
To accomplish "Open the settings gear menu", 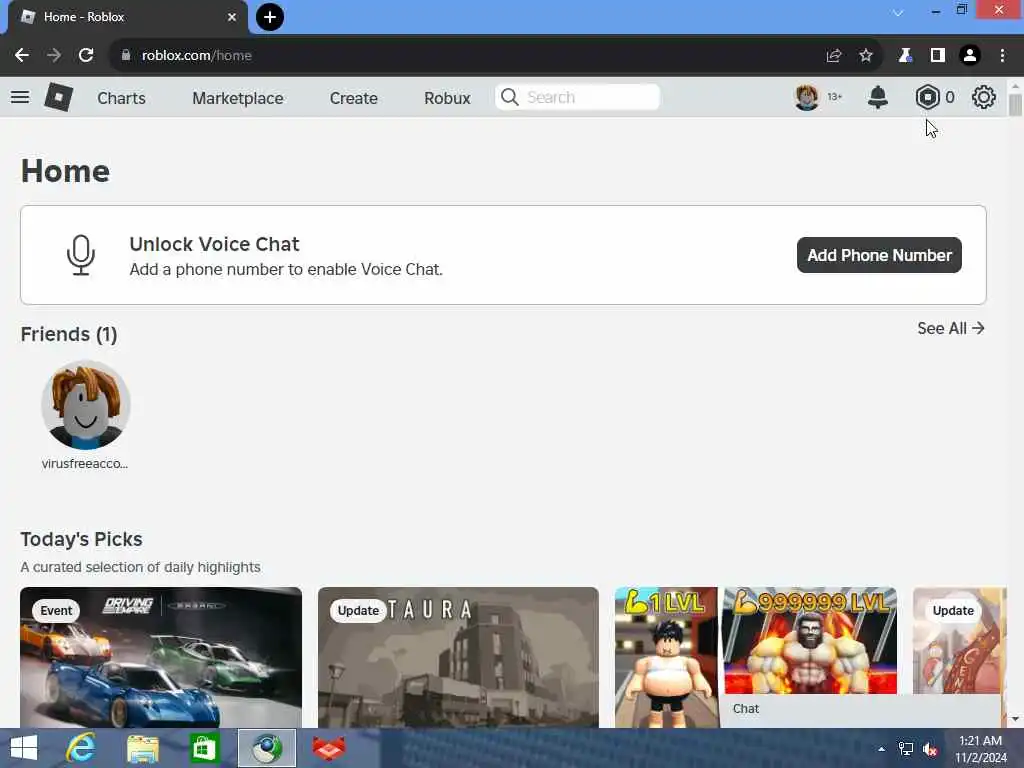I will [984, 97].
